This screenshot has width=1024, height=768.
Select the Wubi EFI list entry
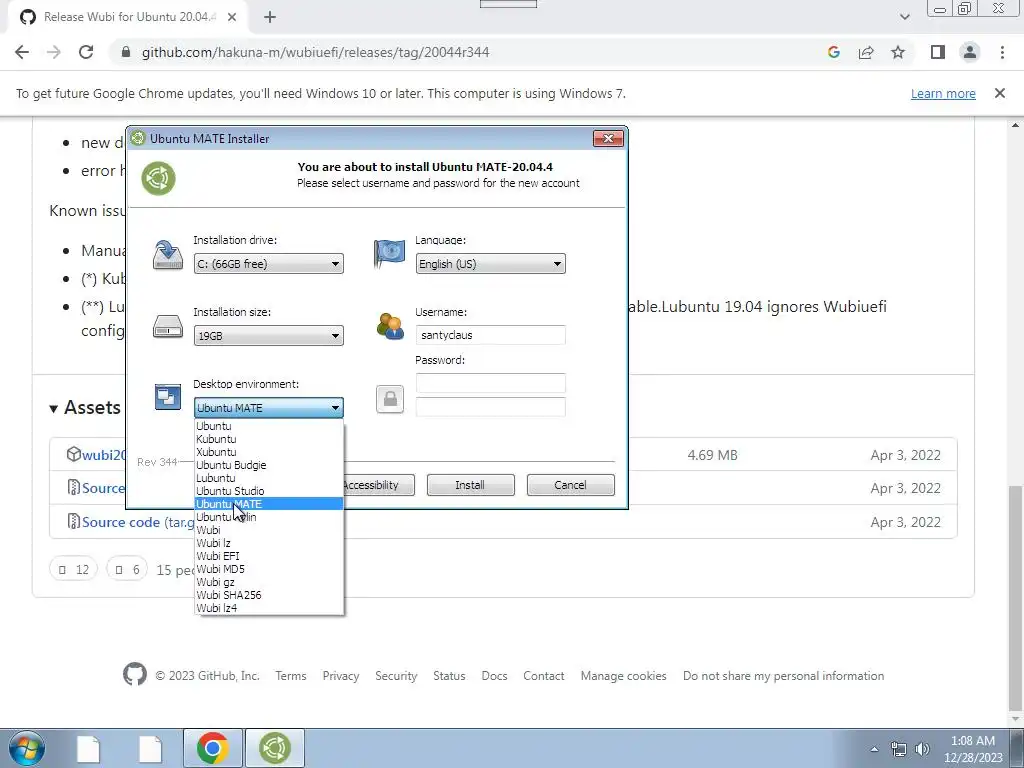coord(268,556)
